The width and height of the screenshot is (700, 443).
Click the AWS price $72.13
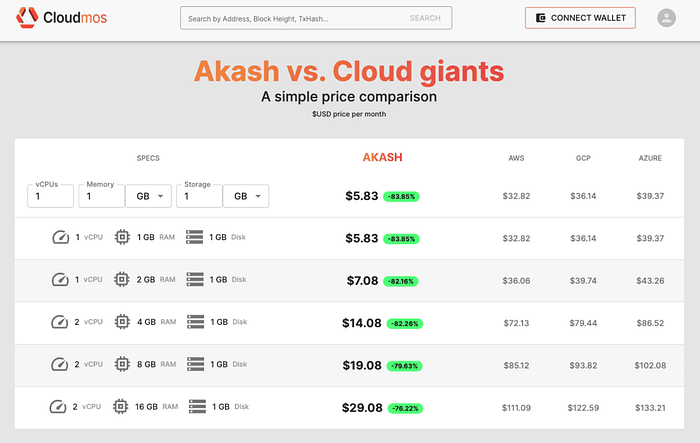pyautogui.click(x=517, y=323)
